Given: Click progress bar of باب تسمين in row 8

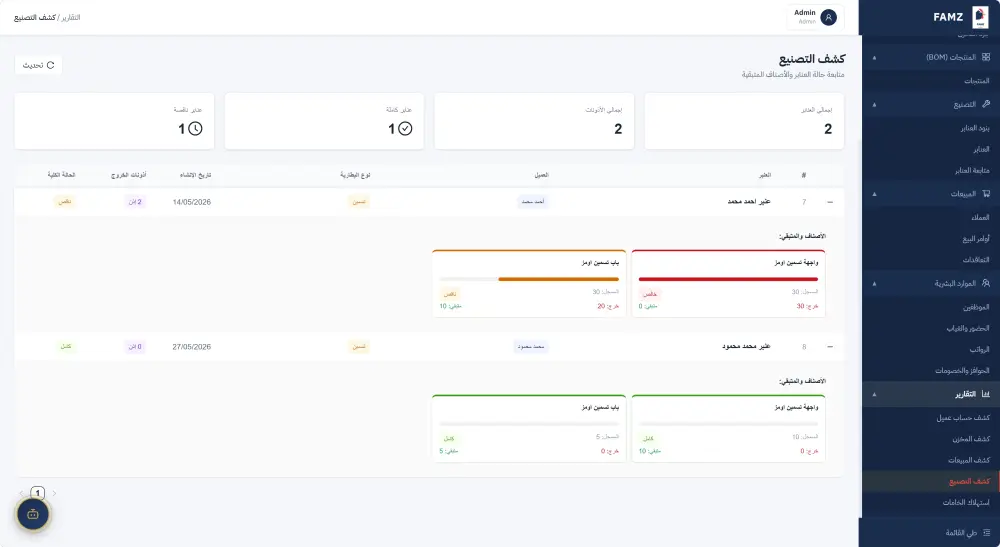Looking at the screenshot, I should (529, 423).
